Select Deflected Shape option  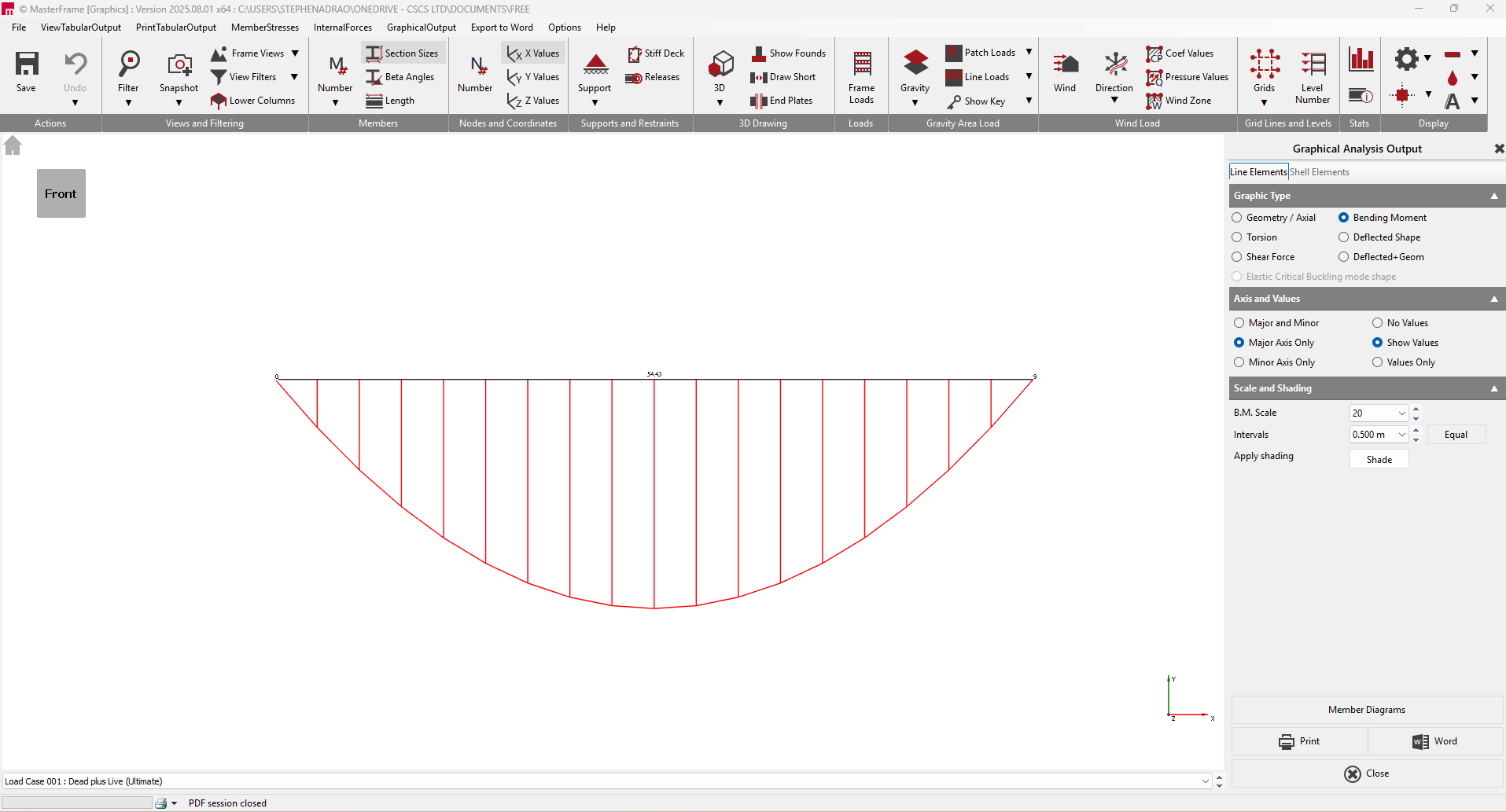(1379, 237)
